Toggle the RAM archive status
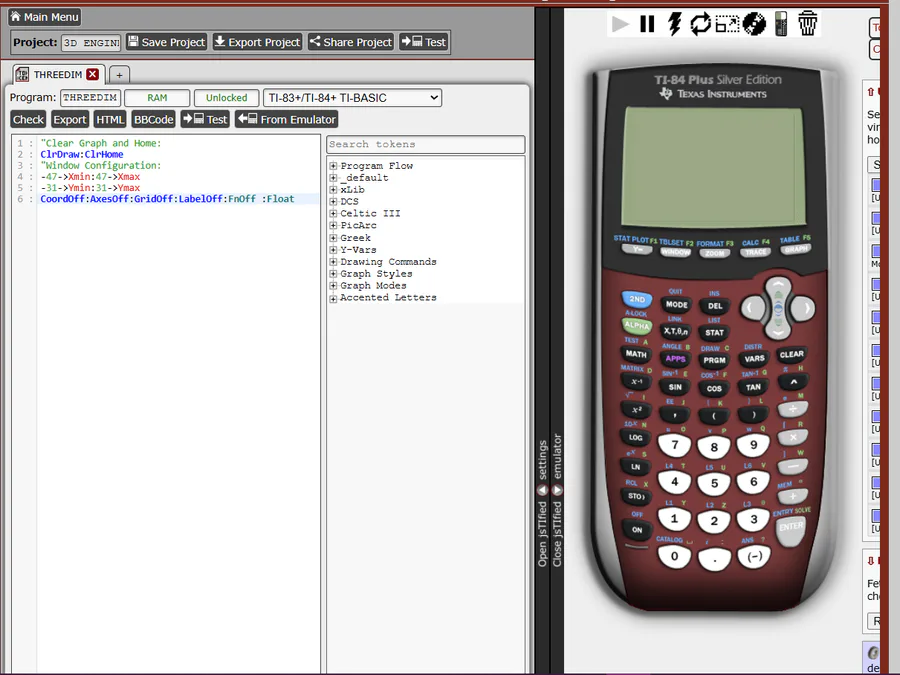This screenshot has height=675, width=900. (157, 98)
